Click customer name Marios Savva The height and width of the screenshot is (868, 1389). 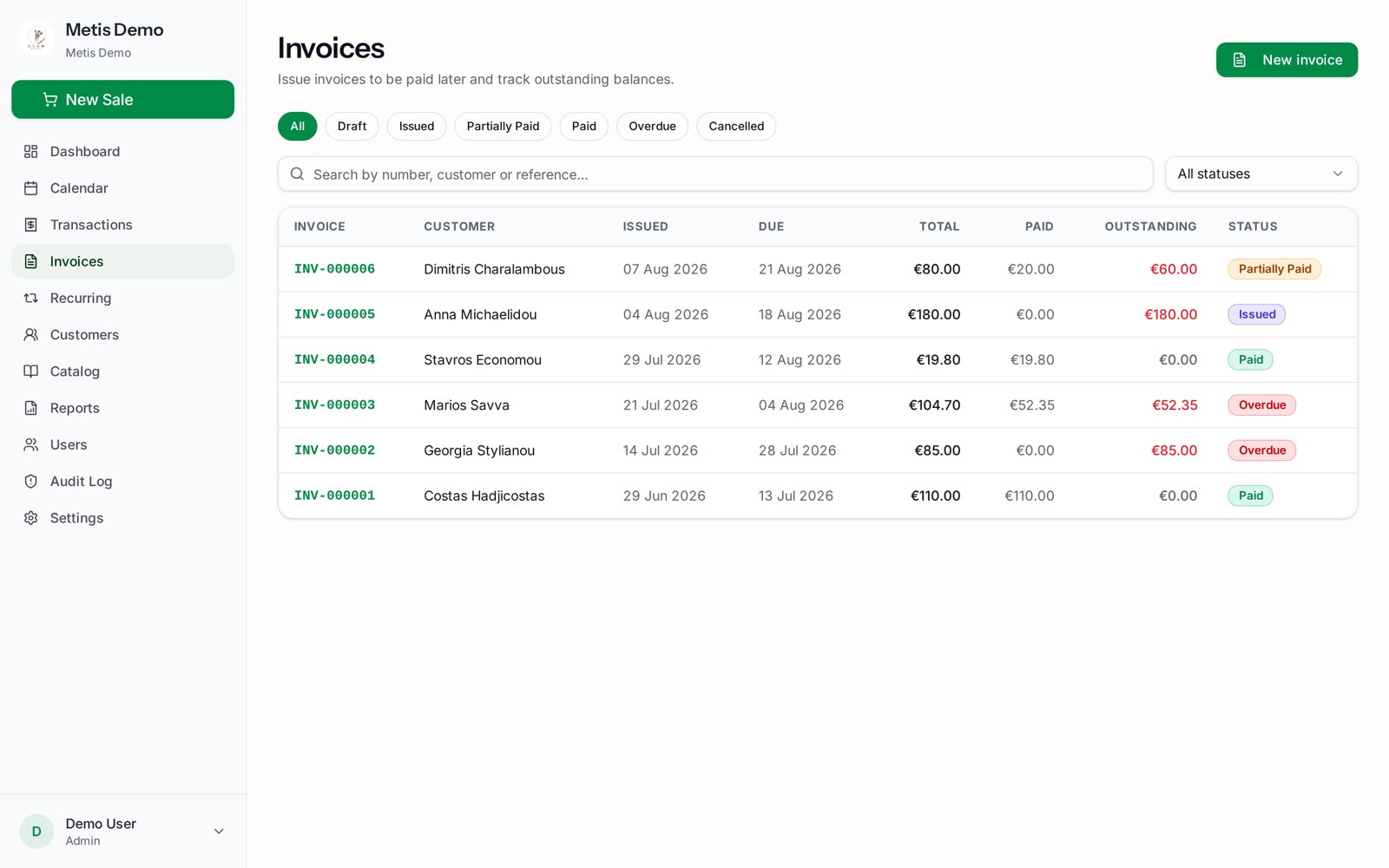tap(466, 405)
